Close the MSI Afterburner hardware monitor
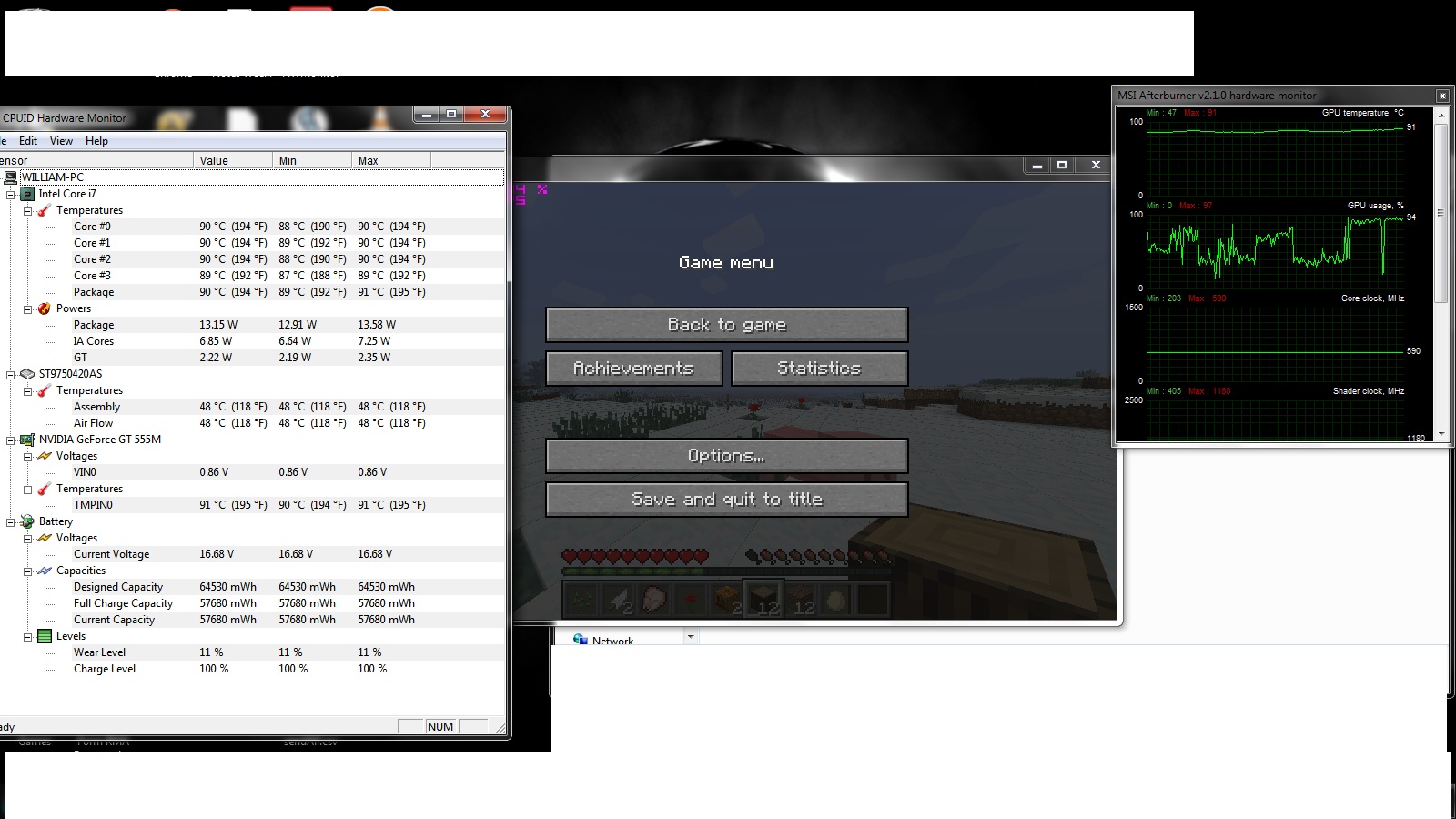This screenshot has width=1456, height=819. pyautogui.click(x=1442, y=96)
